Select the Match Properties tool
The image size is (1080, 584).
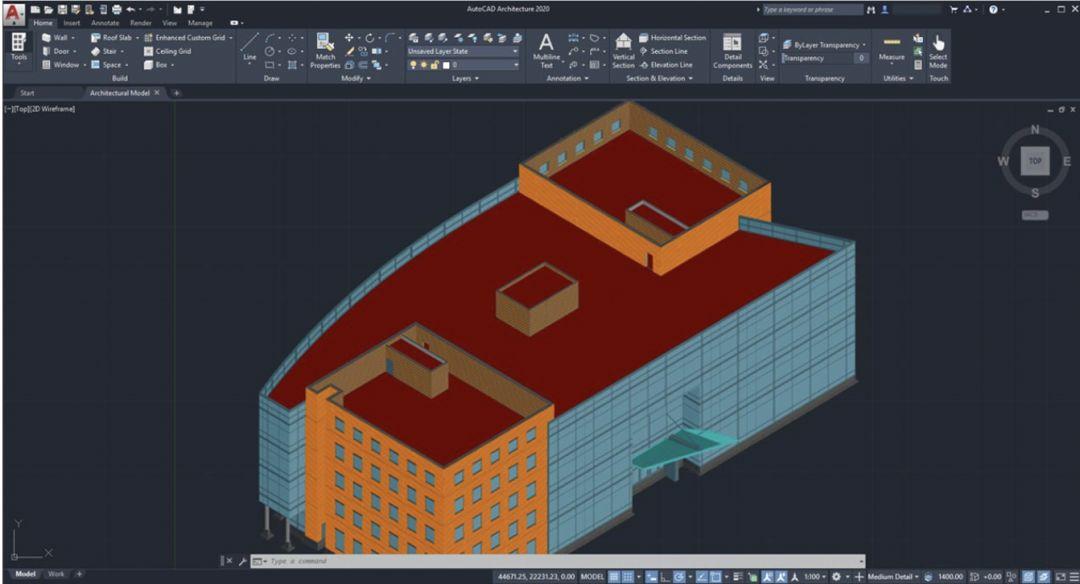(325, 46)
